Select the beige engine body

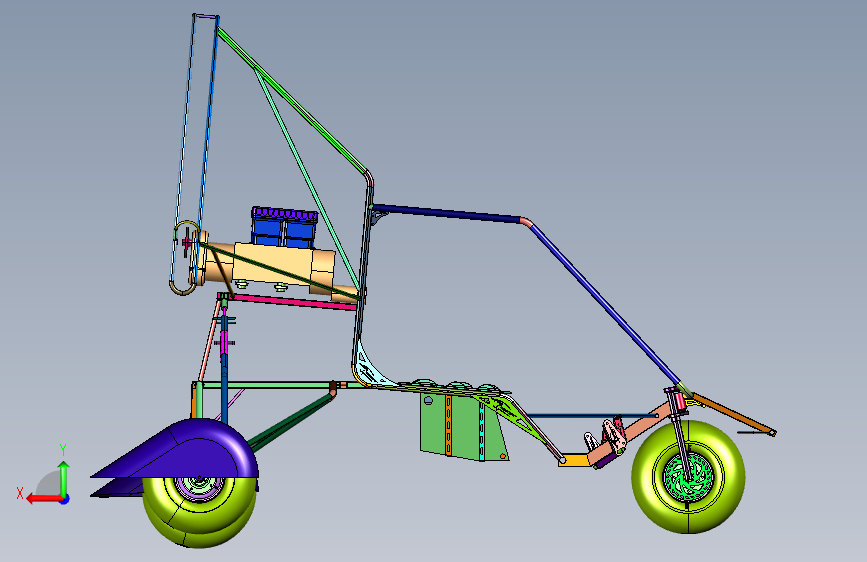pos(271,264)
